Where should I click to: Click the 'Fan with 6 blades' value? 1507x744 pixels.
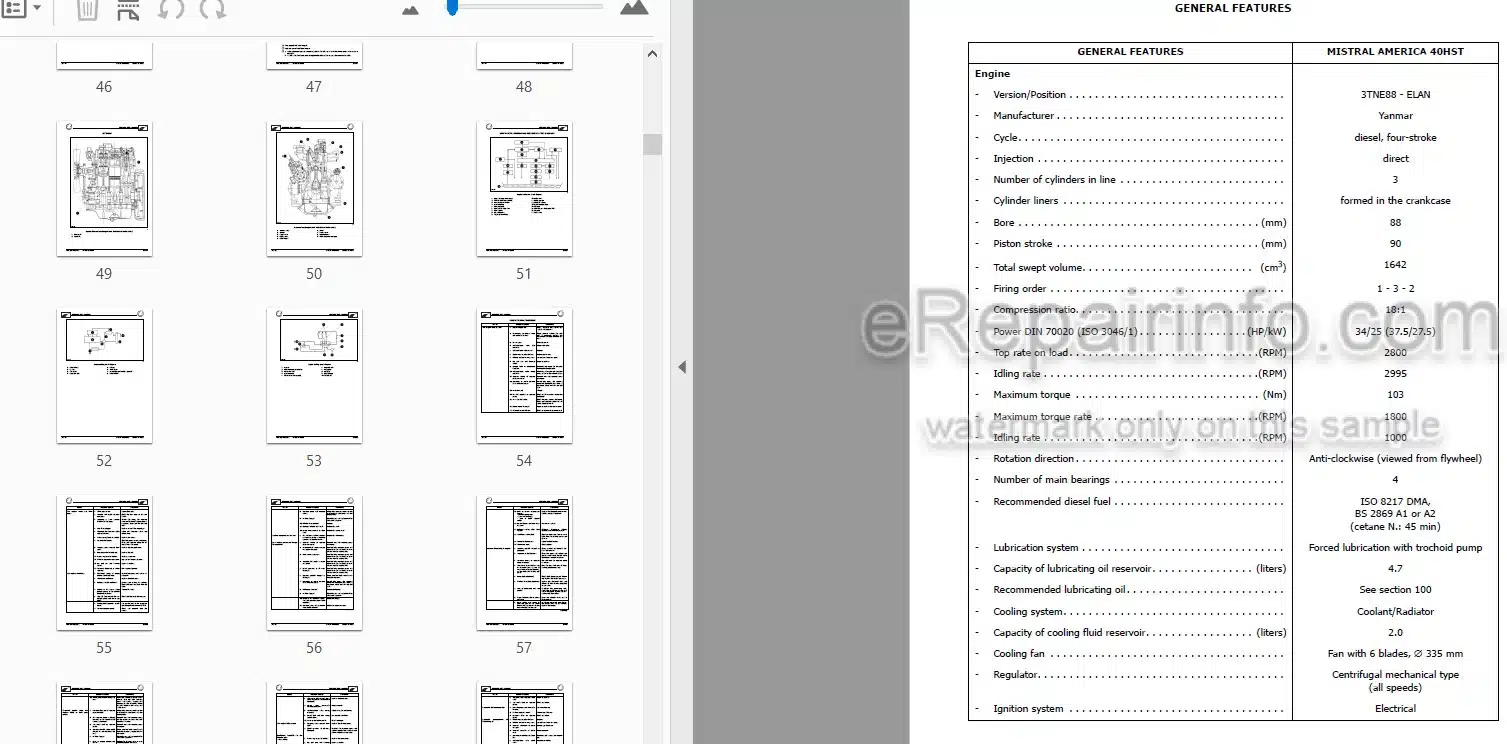1395,654
